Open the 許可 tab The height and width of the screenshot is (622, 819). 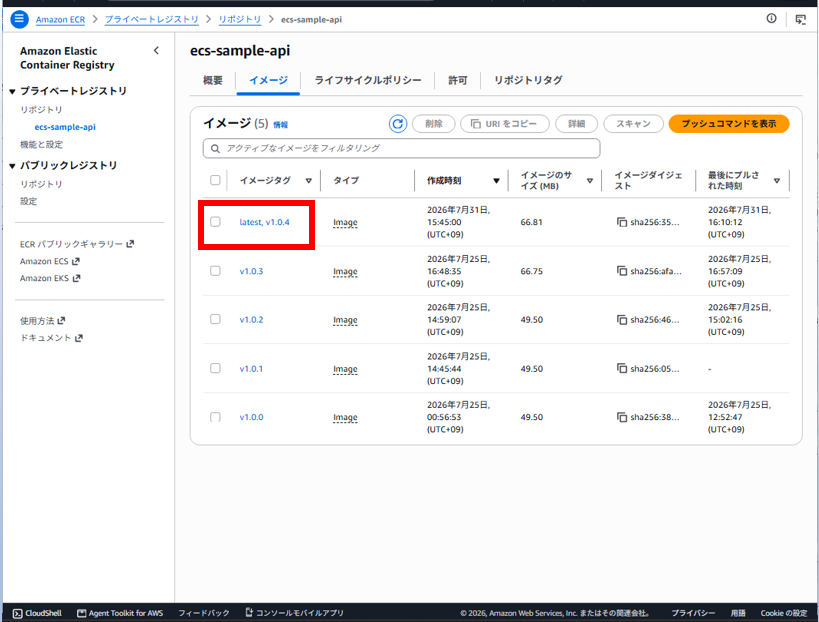click(458, 80)
